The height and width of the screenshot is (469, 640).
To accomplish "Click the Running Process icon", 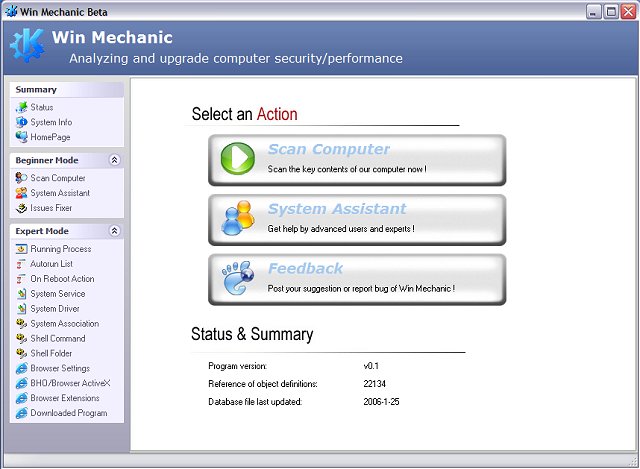I will click(21, 249).
